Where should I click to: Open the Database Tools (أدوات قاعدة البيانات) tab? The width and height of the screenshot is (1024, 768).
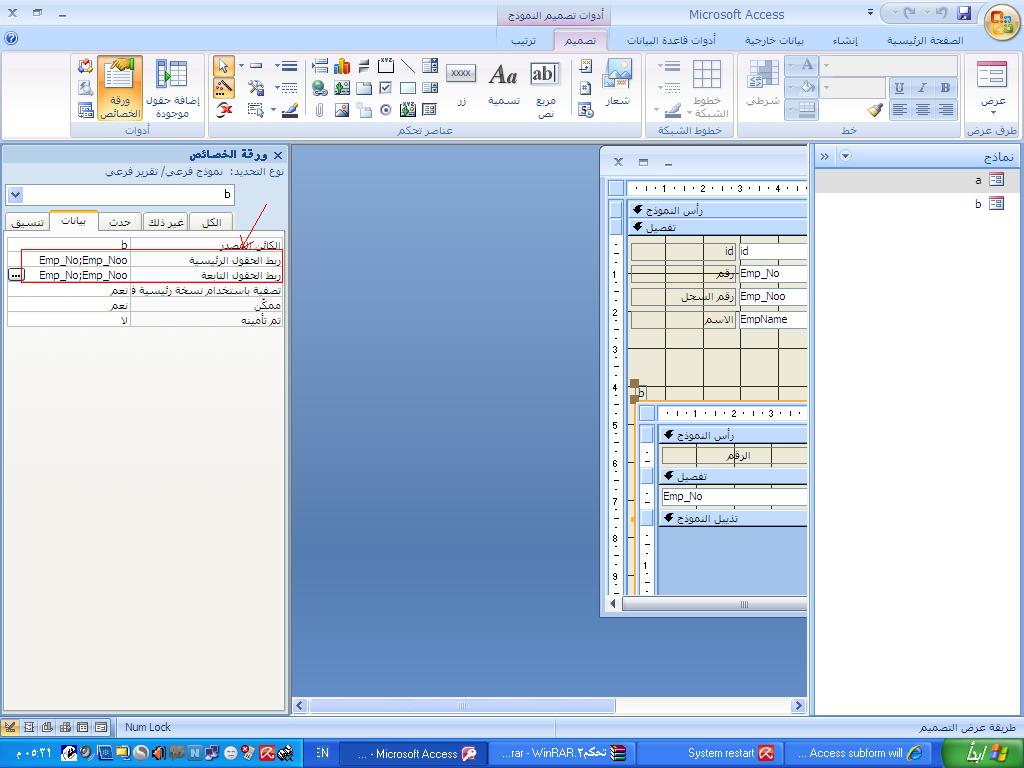pyautogui.click(x=671, y=40)
